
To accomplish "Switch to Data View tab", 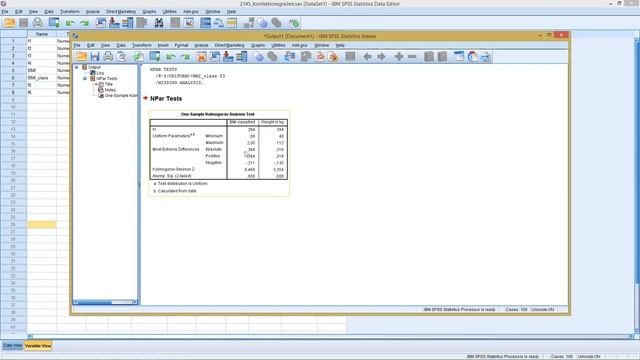I will [x=12, y=346].
